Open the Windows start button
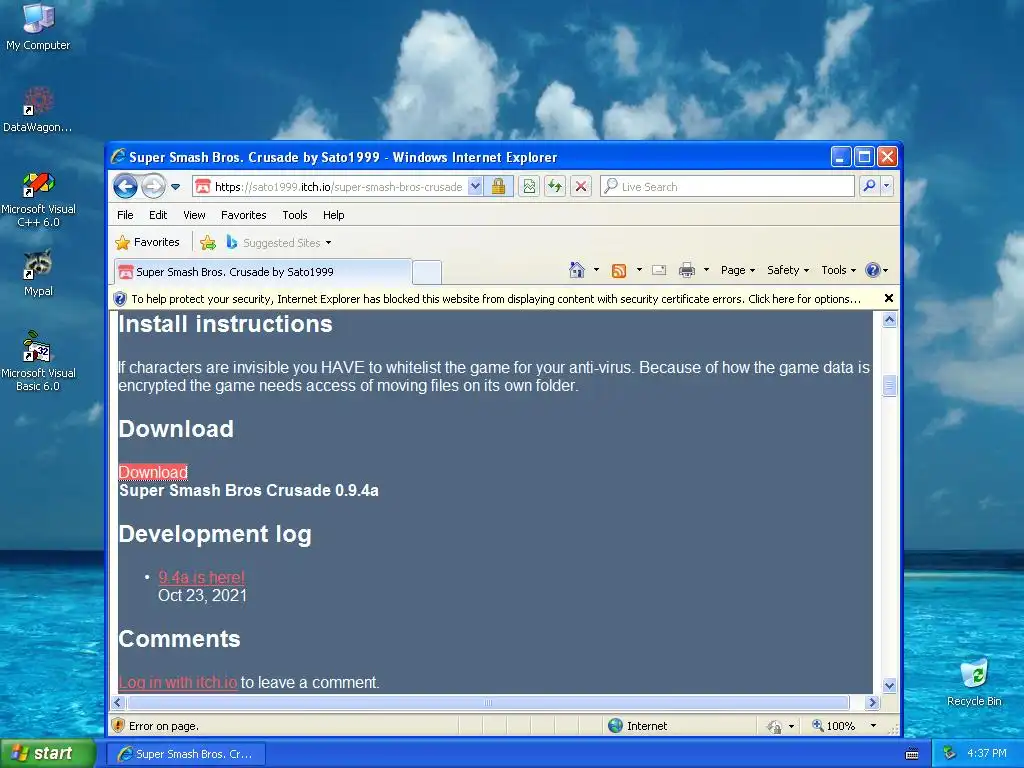The image size is (1024, 768). point(48,753)
